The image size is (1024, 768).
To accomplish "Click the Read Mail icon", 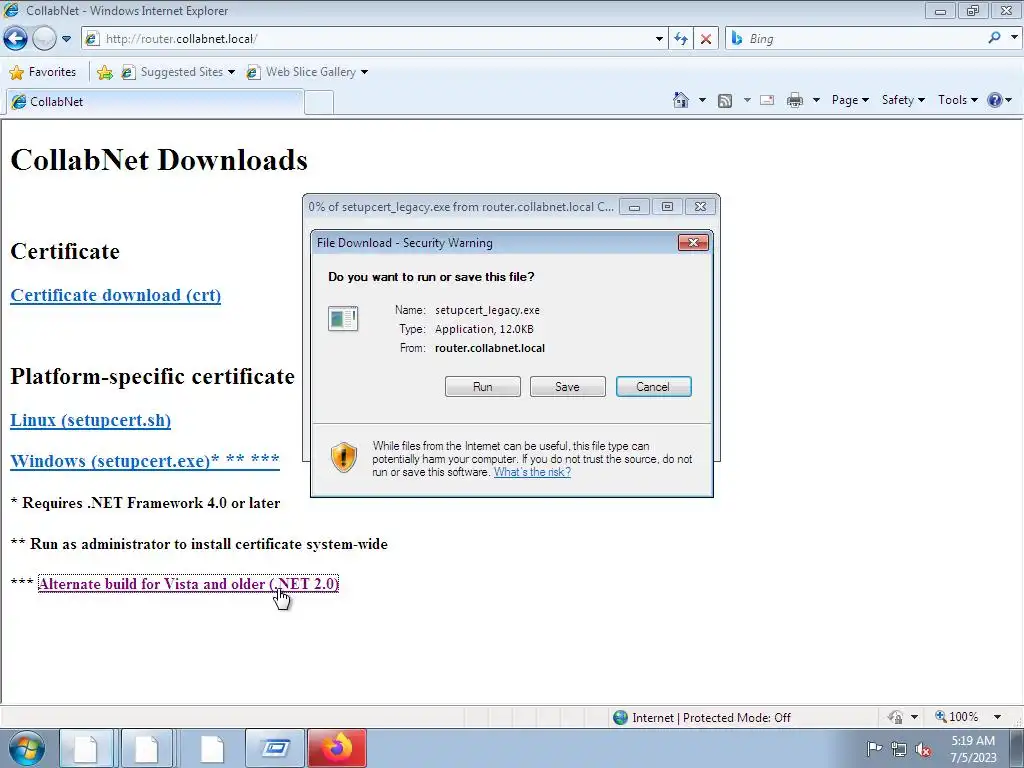I will point(767,100).
